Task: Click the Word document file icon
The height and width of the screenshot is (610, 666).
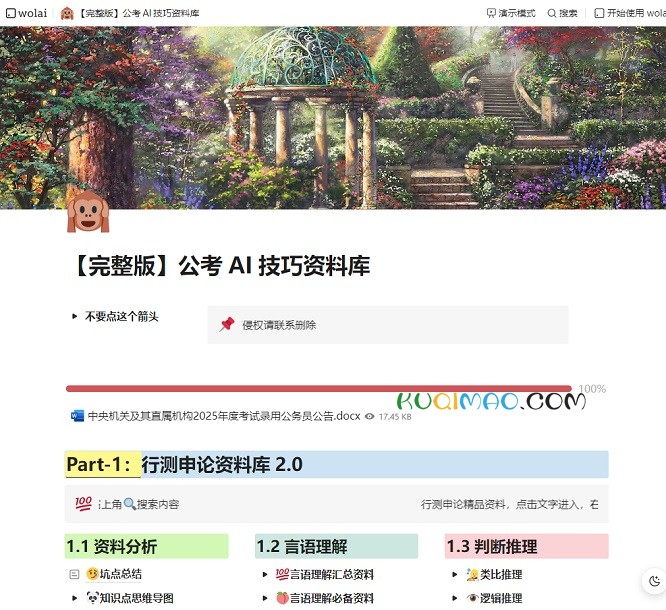Action: coord(77,416)
